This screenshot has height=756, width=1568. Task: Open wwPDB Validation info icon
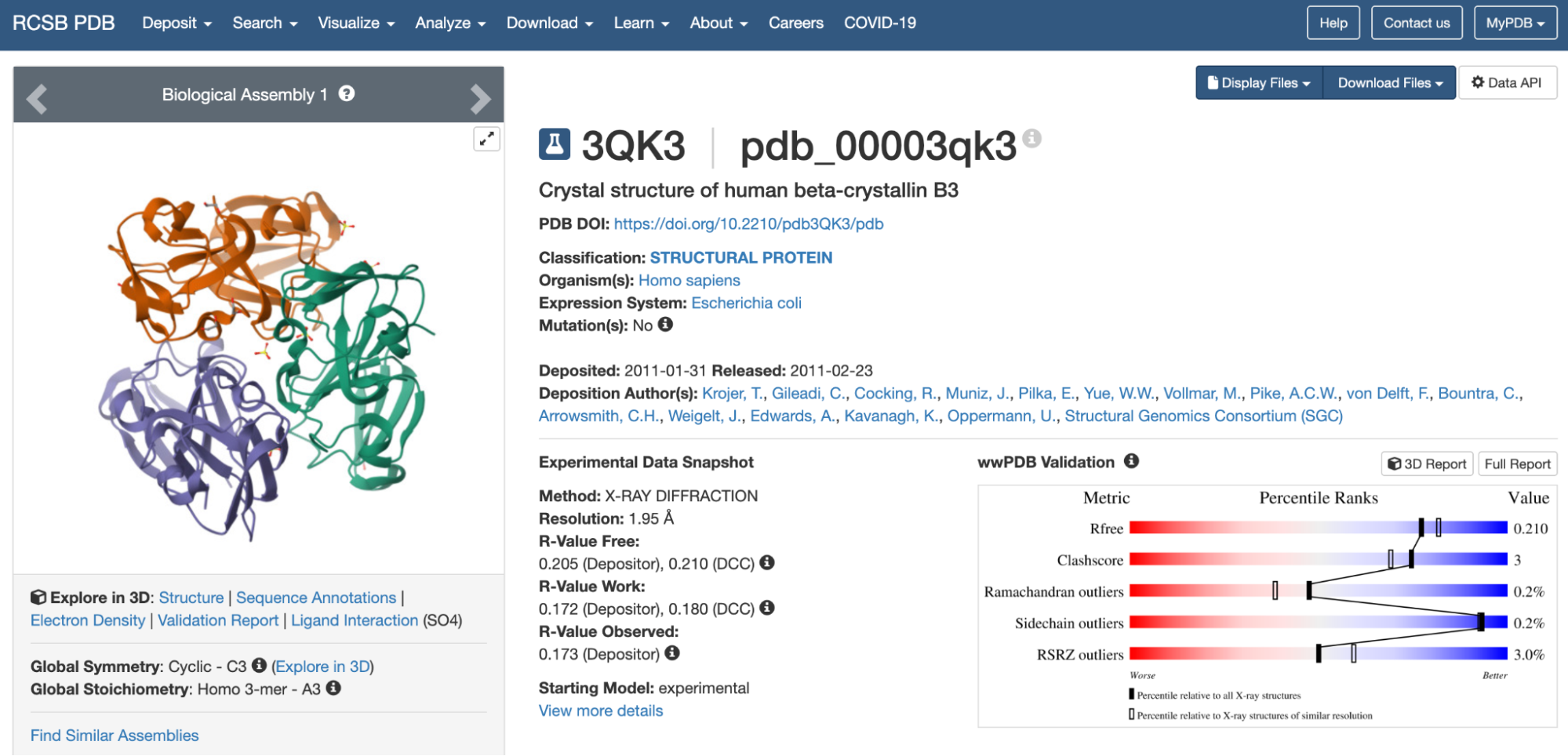click(x=1131, y=461)
